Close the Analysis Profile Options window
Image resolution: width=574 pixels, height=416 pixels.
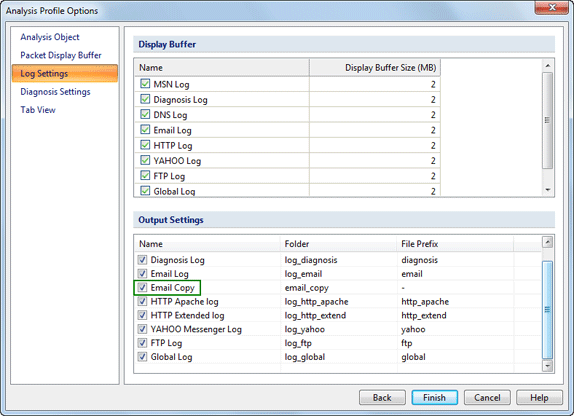click(x=552, y=7)
